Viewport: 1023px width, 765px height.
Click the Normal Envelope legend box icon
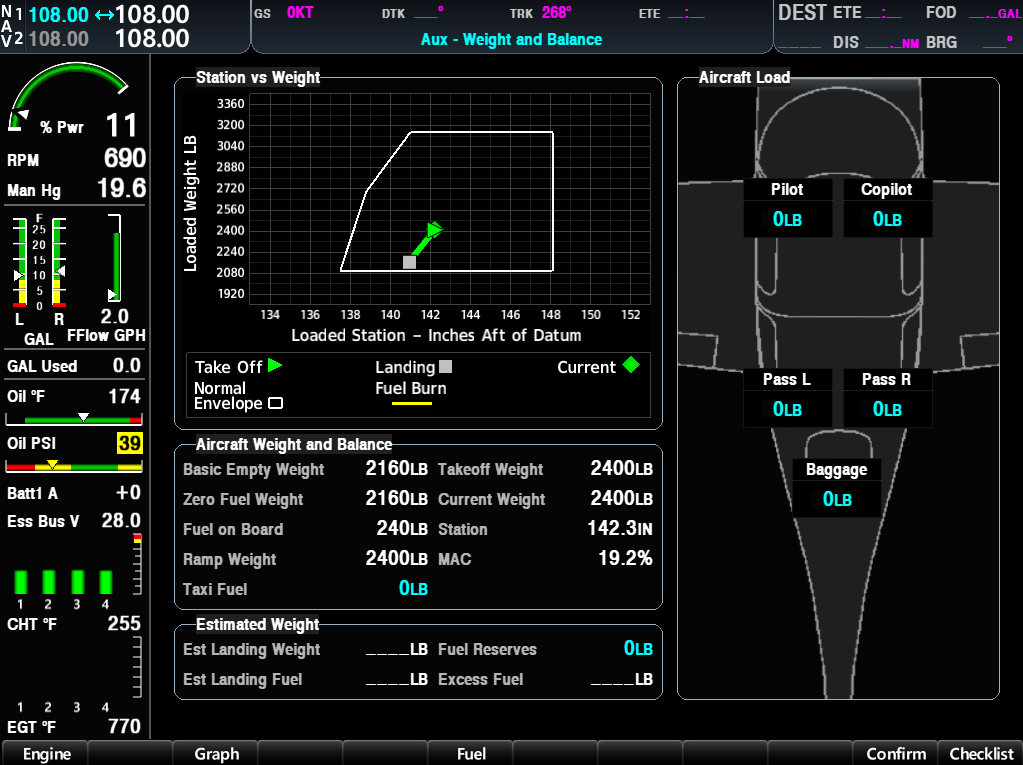tap(276, 404)
